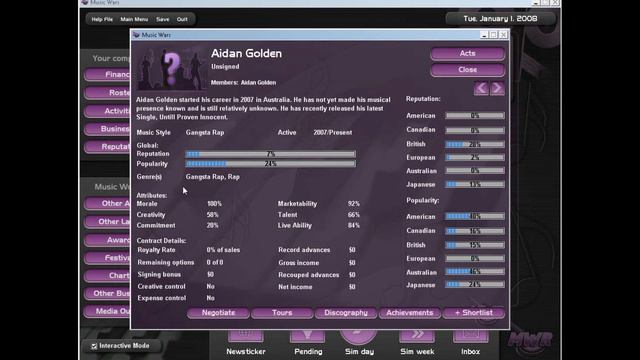Image resolution: width=640 pixels, height=360 pixels.
Task: Show the Achievements page
Action: click(x=409, y=313)
